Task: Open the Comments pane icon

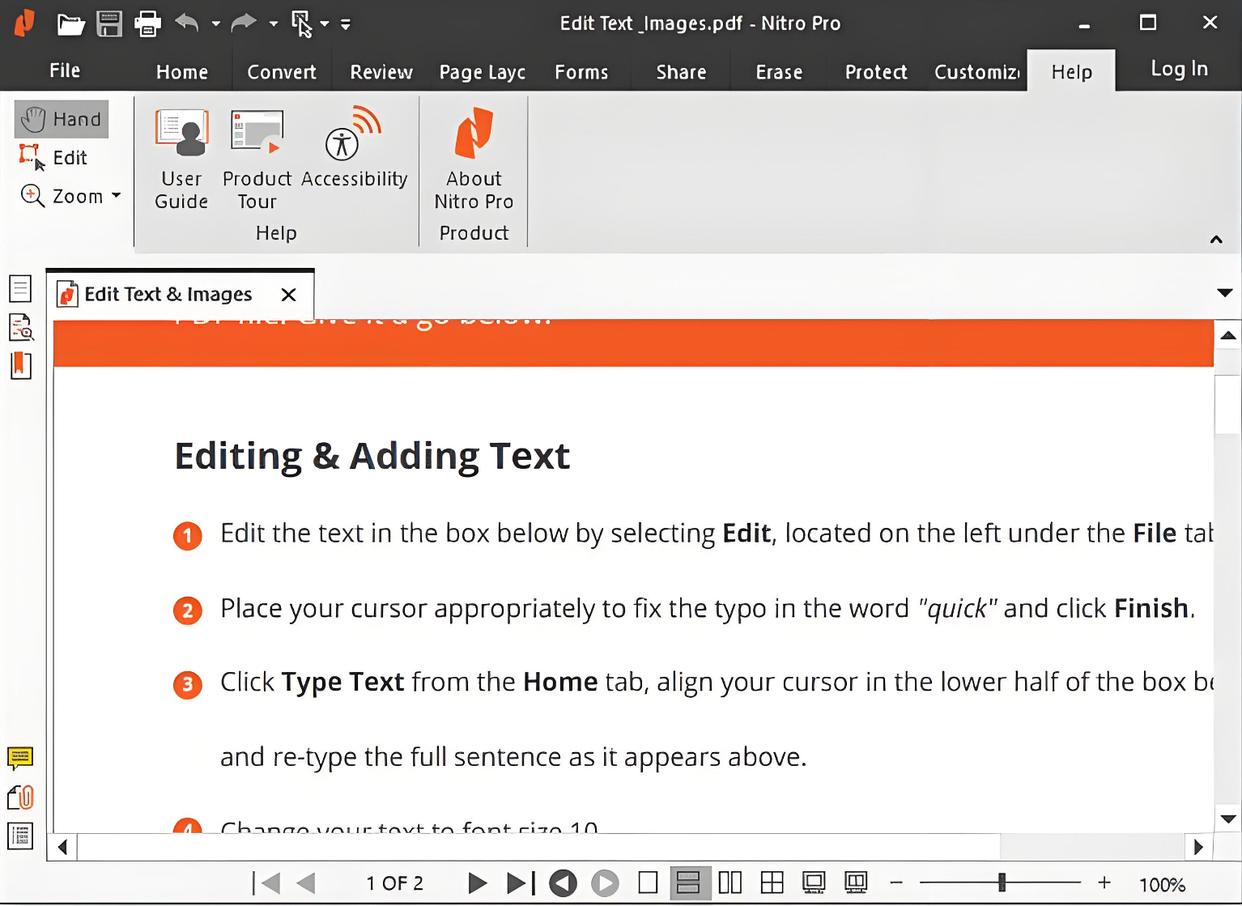Action: point(20,758)
